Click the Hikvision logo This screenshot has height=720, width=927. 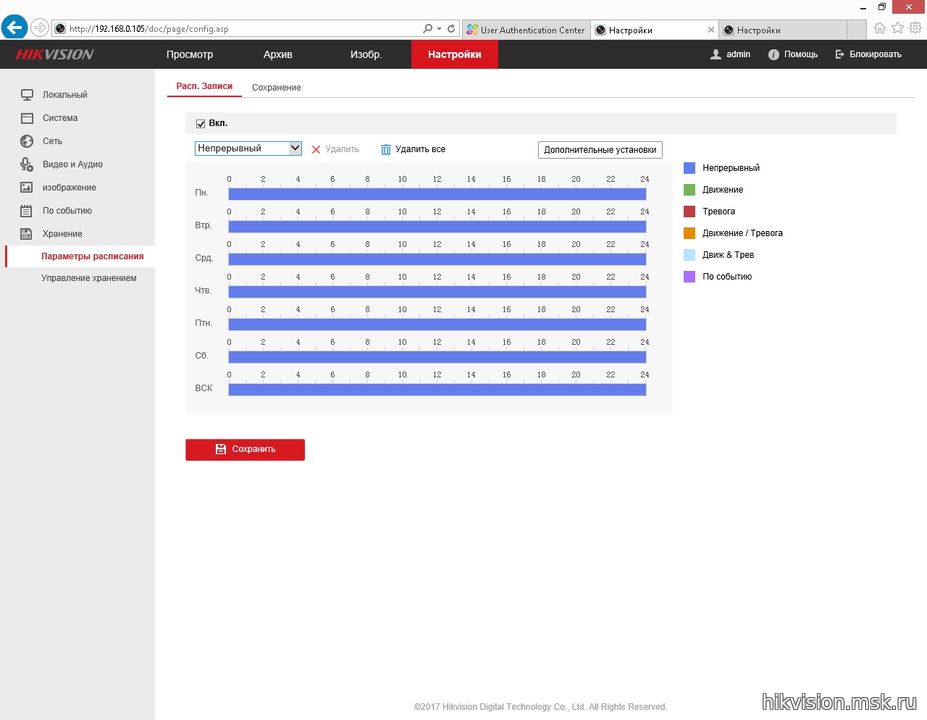click(x=54, y=54)
